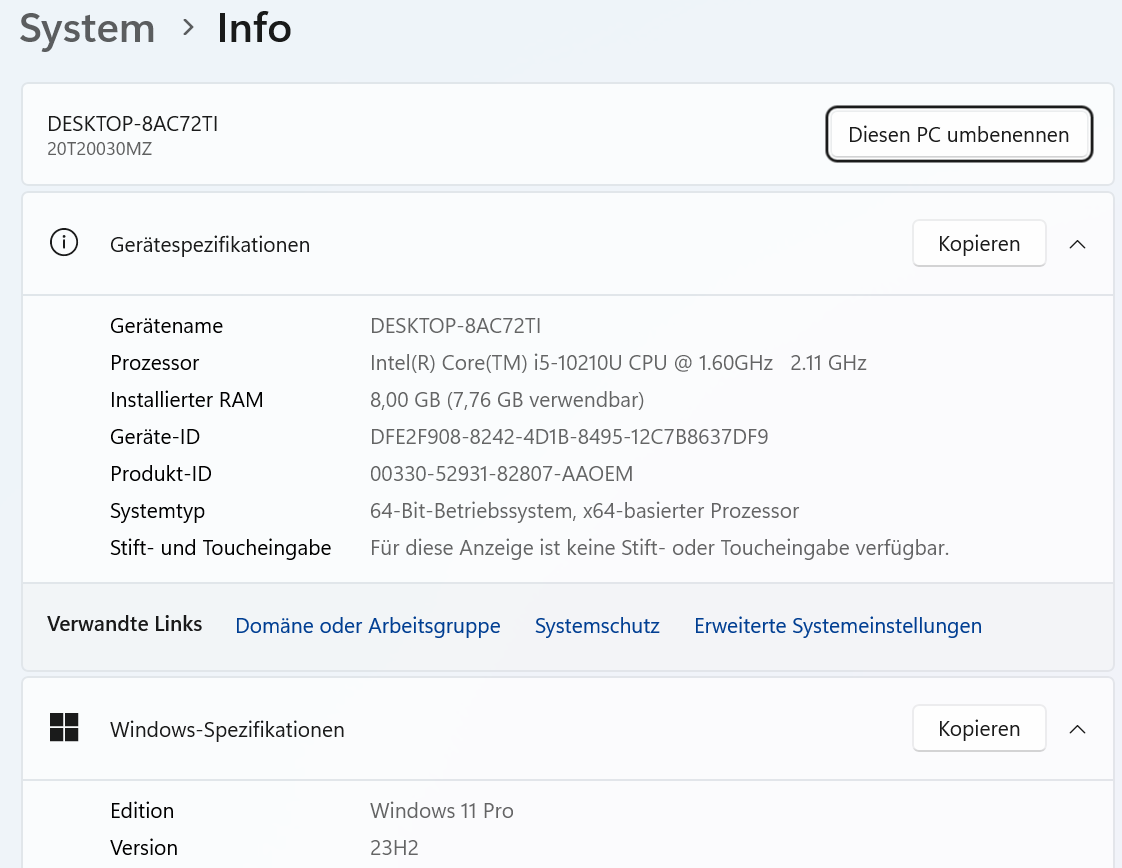Viewport: 1122px width, 868px height.
Task: Click the breadcrumb arrow after System
Action: [187, 28]
